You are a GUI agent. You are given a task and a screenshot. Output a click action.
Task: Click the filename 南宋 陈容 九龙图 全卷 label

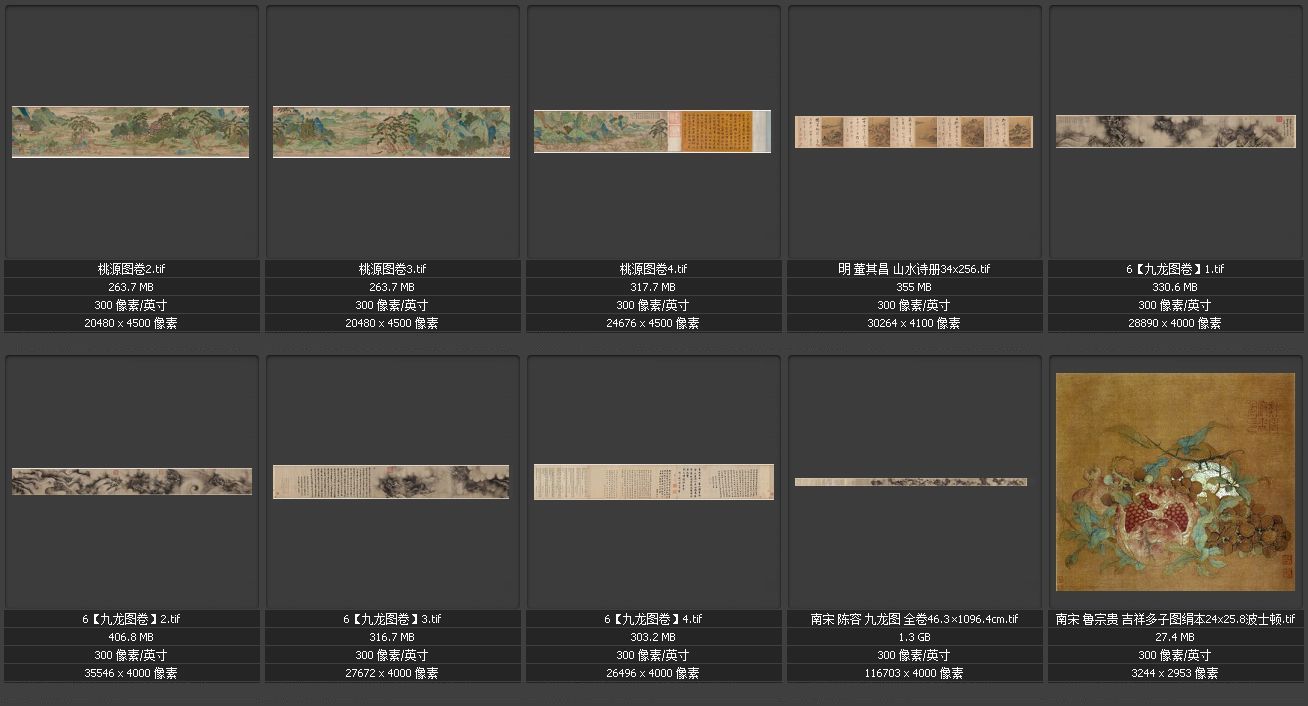(914, 619)
